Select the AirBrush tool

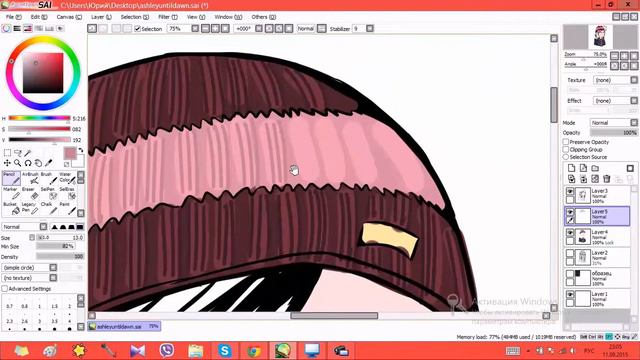coord(30,178)
